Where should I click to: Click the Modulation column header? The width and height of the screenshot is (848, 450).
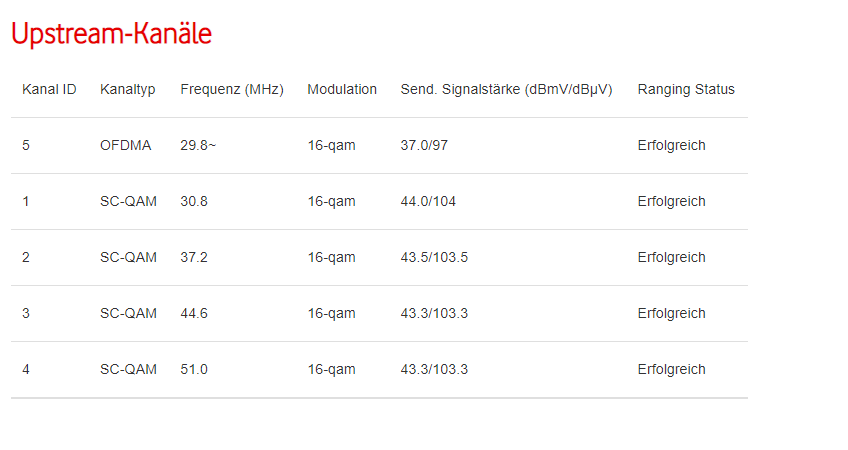(x=342, y=89)
